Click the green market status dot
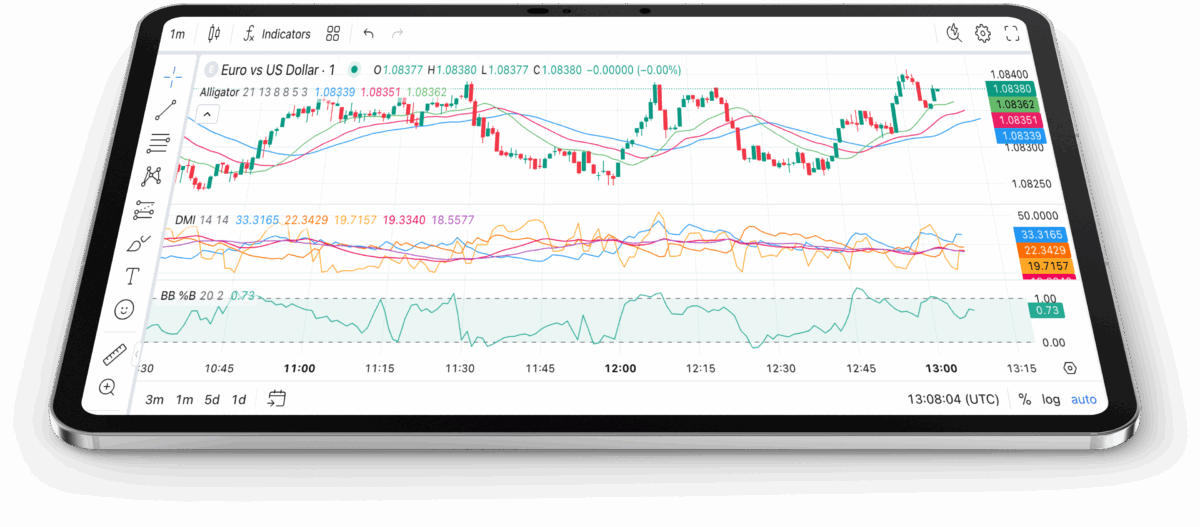The image size is (1200, 527). pyautogui.click(x=355, y=70)
